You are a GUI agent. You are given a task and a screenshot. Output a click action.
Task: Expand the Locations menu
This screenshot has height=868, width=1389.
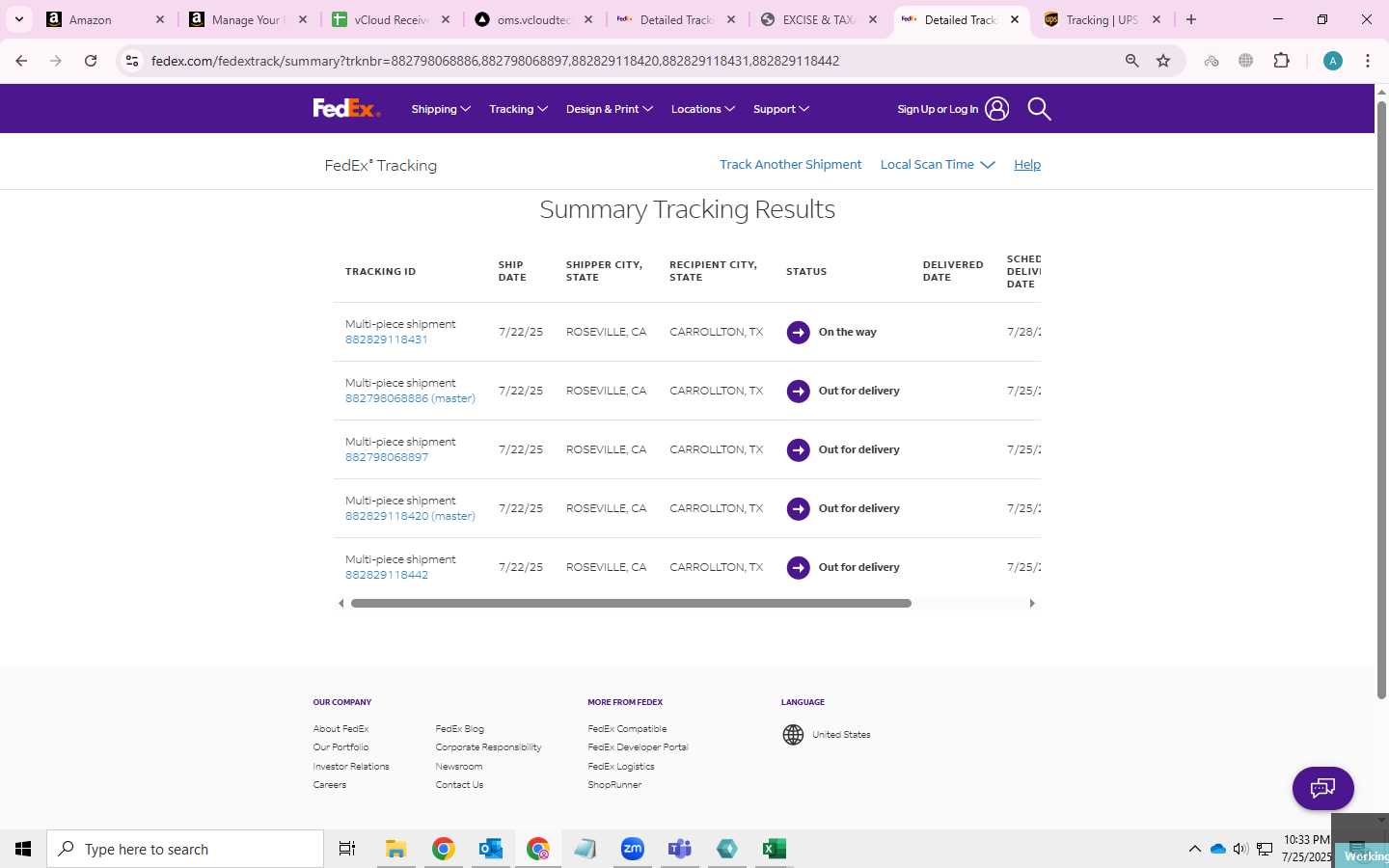coord(703,109)
